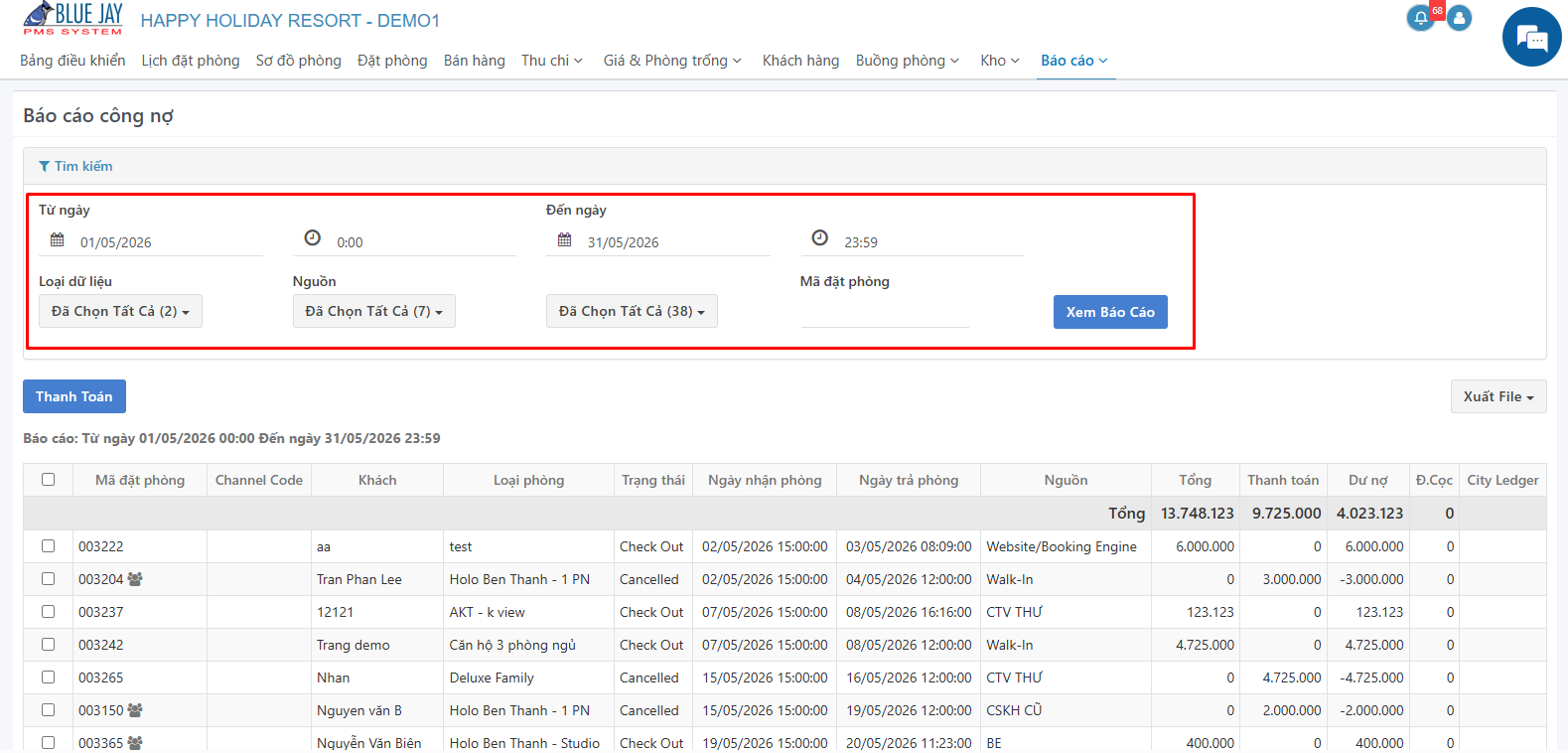
Task: Click the City Ledger column header
Action: (x=1502, y=480)
